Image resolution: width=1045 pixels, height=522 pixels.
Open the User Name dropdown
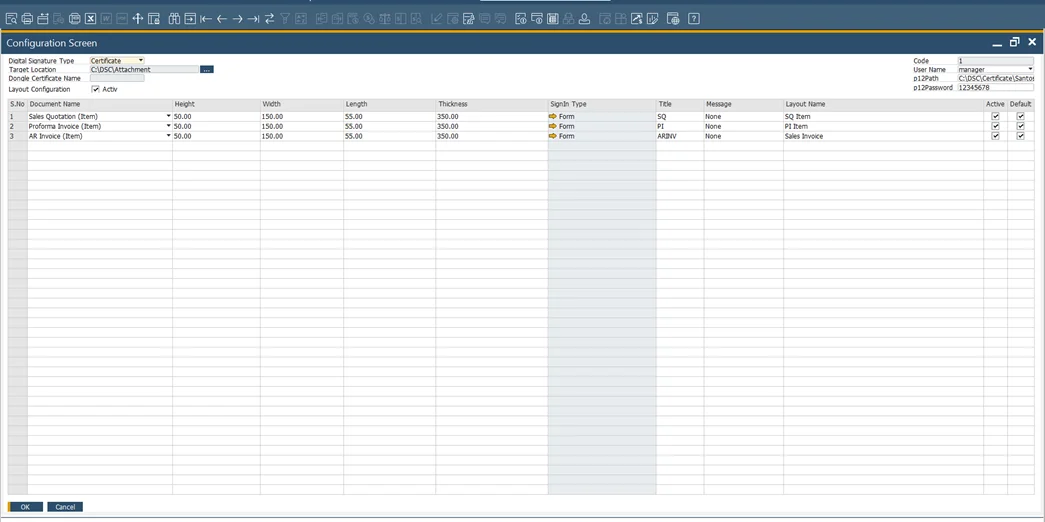click(x=1029, y=70)
